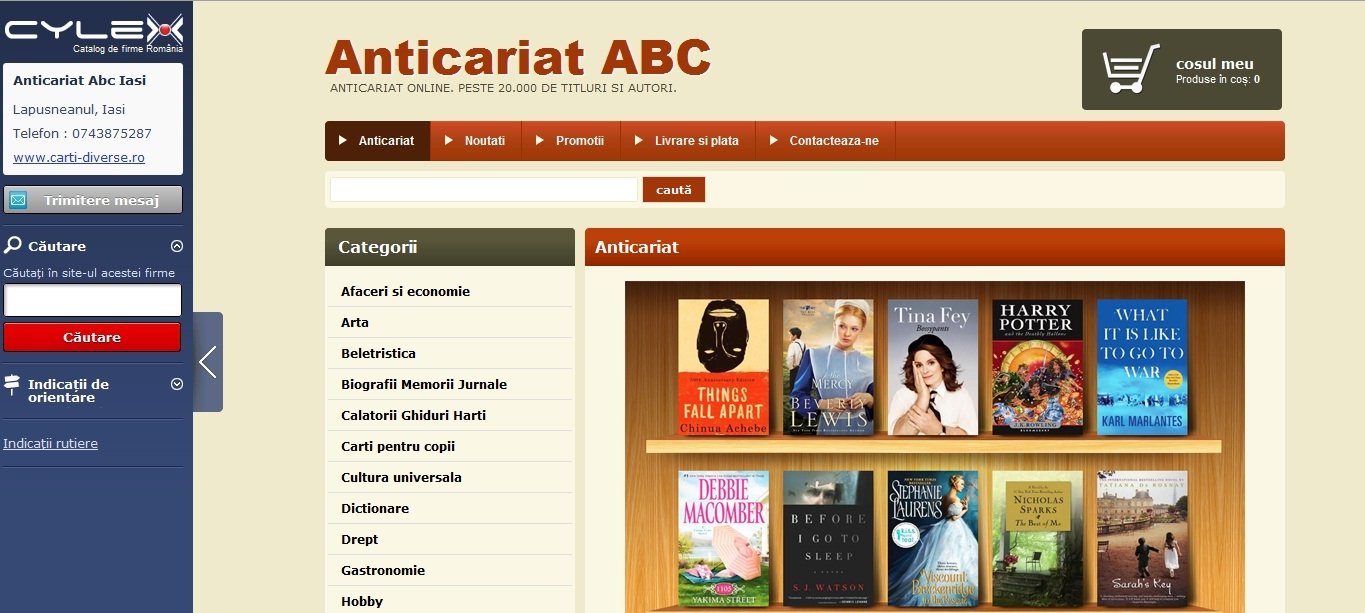
Task: Open the Anticariat menu item
Action: [x=378, y=141]
